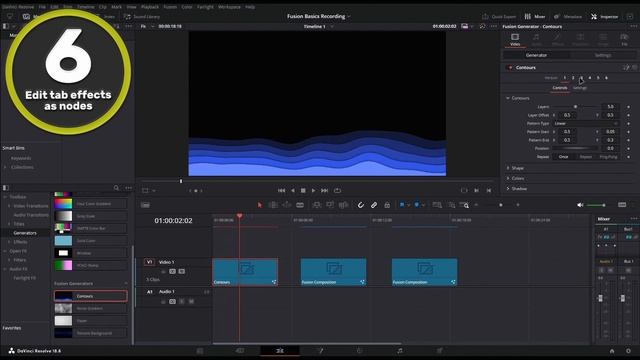Go to first frame in transport
Viewport: 640px width, 360px height.
(281, 191)
